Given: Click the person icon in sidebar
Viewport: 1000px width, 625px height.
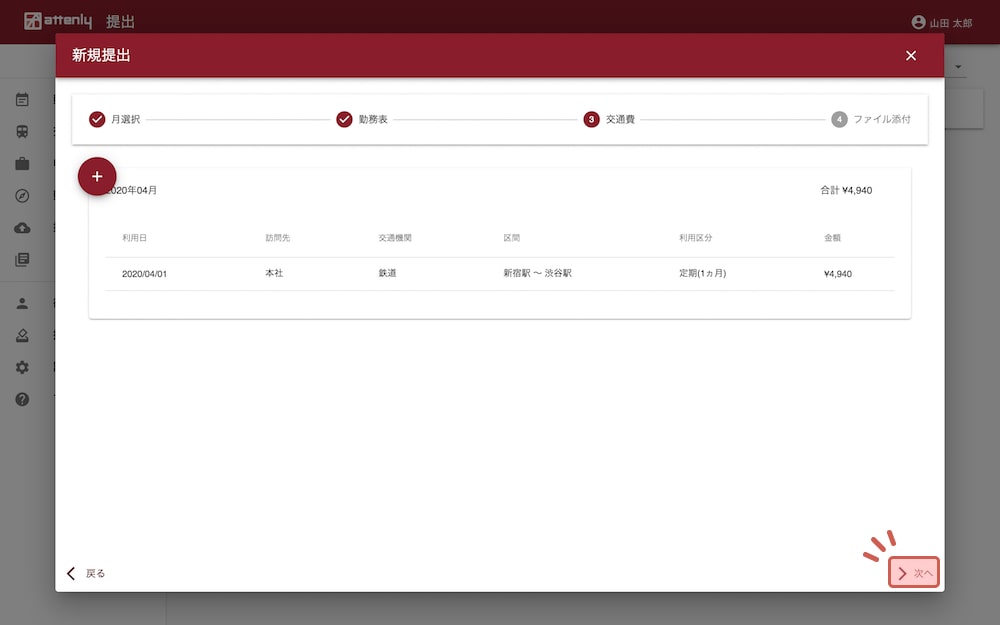Looking at the screenshot, I should click(x=22, y=304).
